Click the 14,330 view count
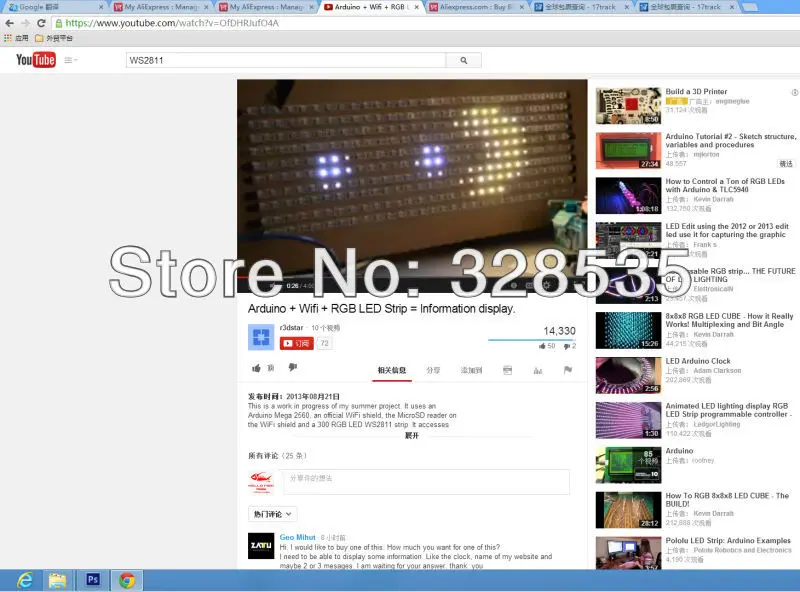This screenshot has width=800, height=592. [559, 331]
